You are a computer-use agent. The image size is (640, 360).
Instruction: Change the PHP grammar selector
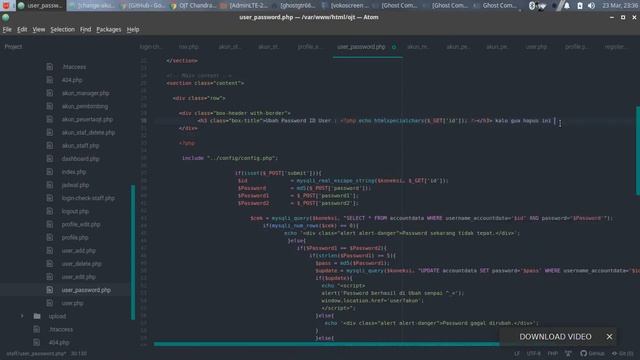pos(553,353)
